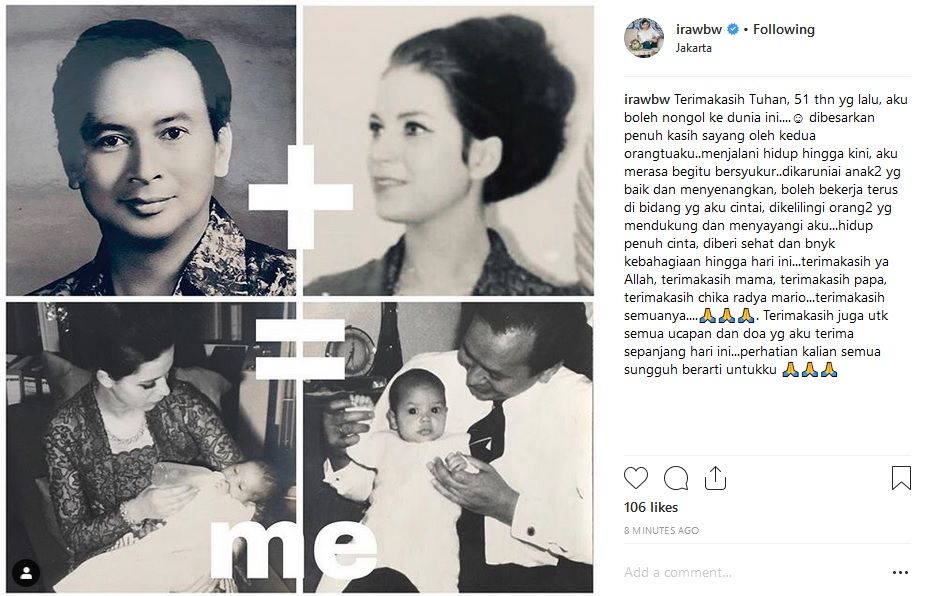
Task: Open the 8 minutes ago timestamp
Action: [661, 530]
